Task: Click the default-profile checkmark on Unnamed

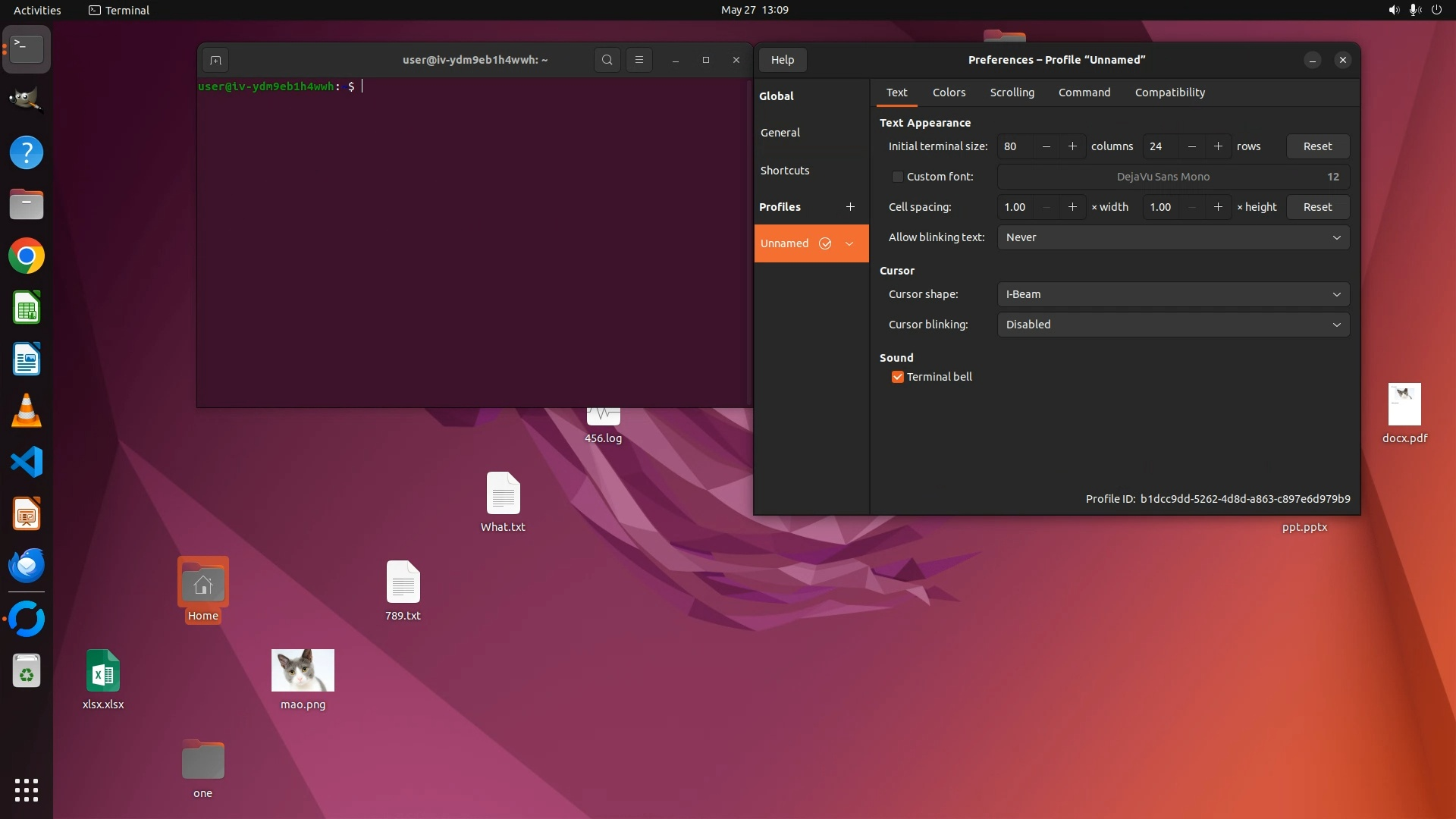Action: point(825,243)
